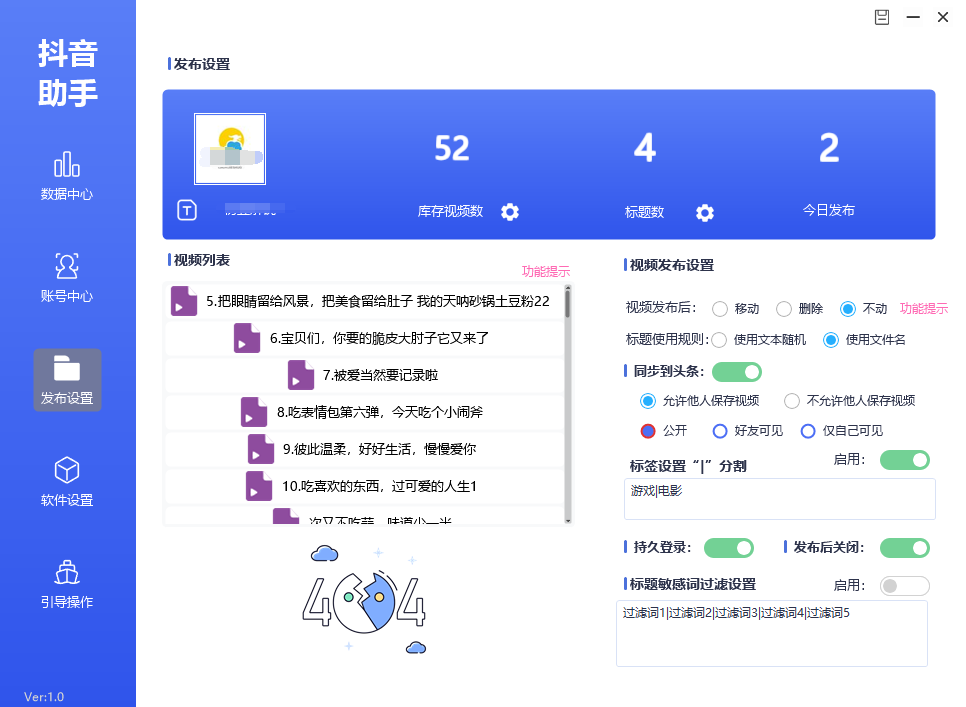The width and height of the screenshot is (966, 707).
Task: Open the 账号中心 user icon
Action: click(x=67, y=266)
